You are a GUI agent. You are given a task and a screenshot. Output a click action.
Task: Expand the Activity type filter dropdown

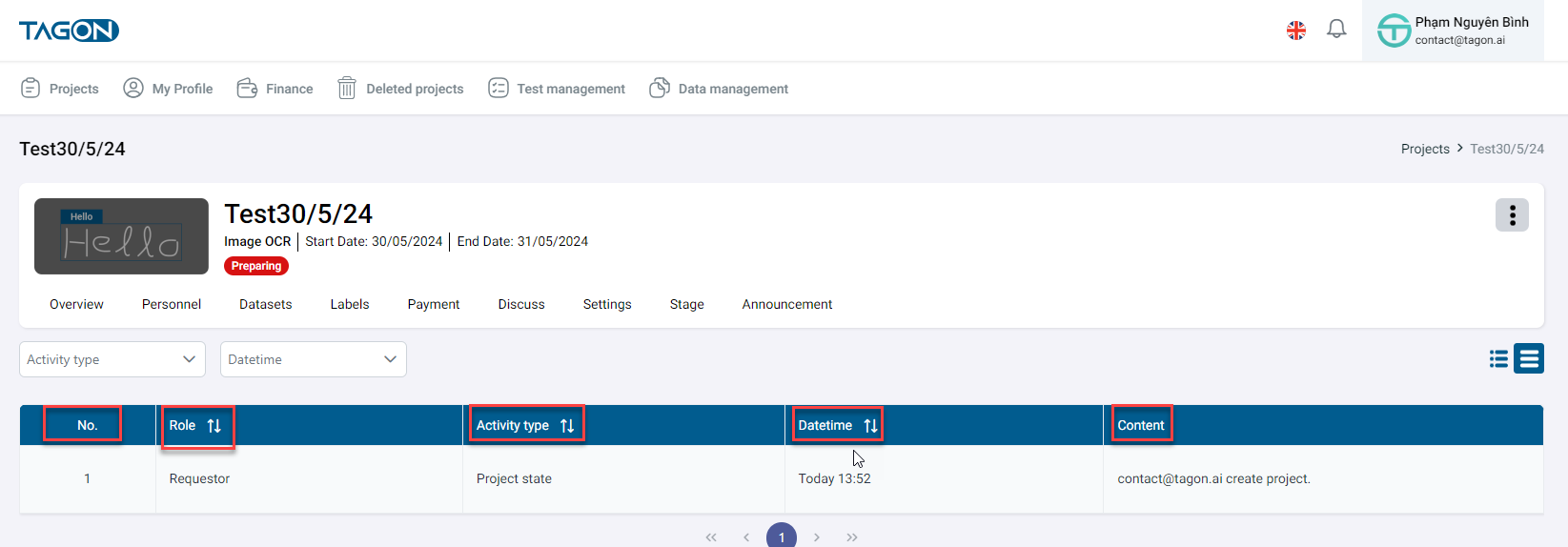[x=112, y=359]
